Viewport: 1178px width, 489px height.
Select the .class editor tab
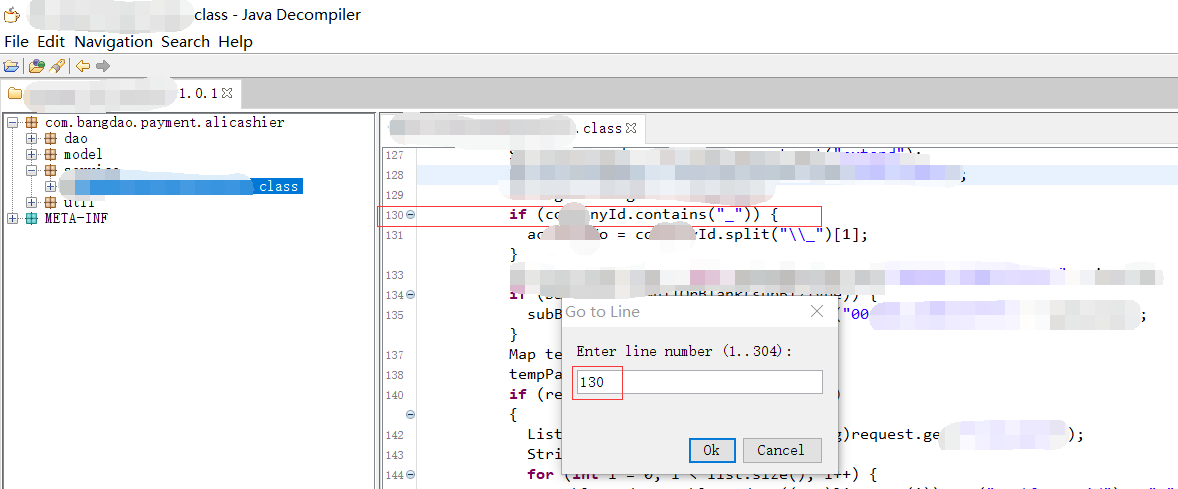tap(512, 128)
